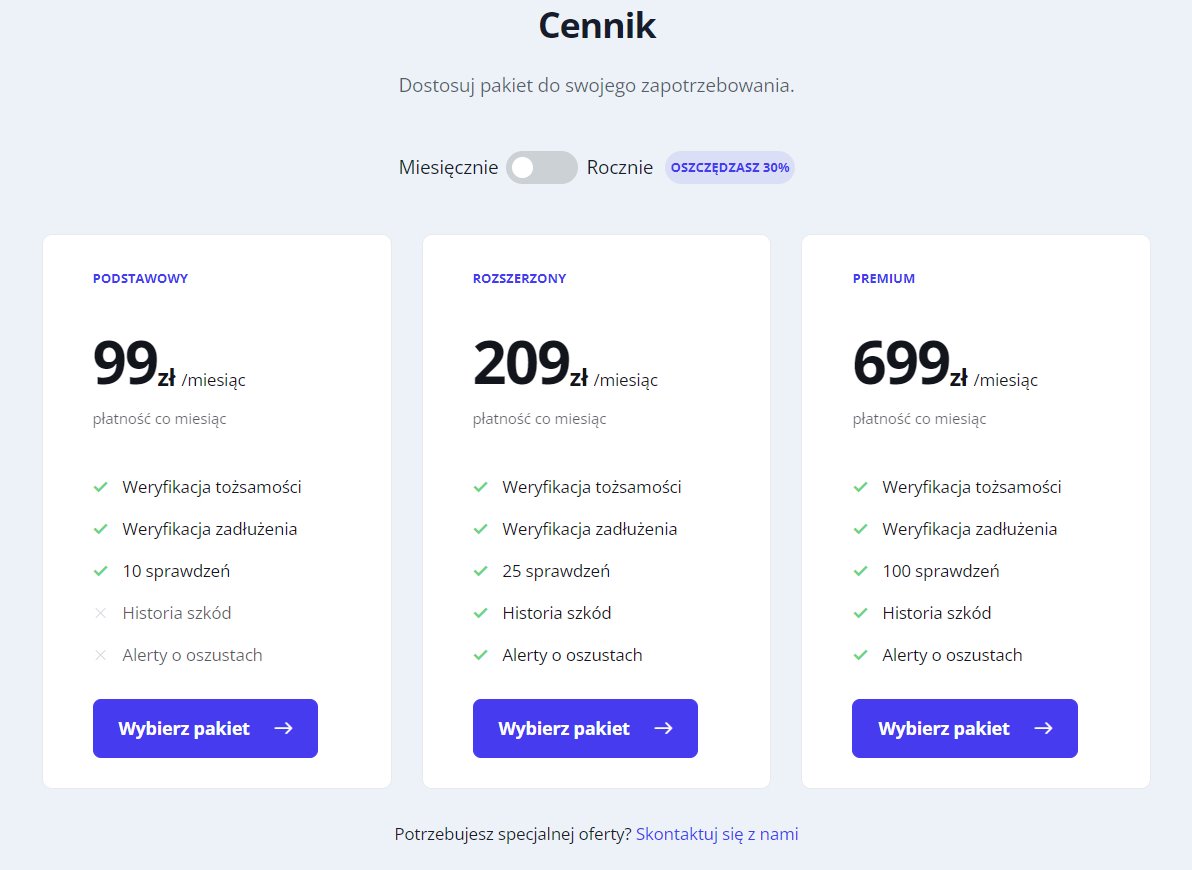The image size is (1192, 870).
Task: Click the arrow icon in Podstawowy's button
Action: [283, 728]
